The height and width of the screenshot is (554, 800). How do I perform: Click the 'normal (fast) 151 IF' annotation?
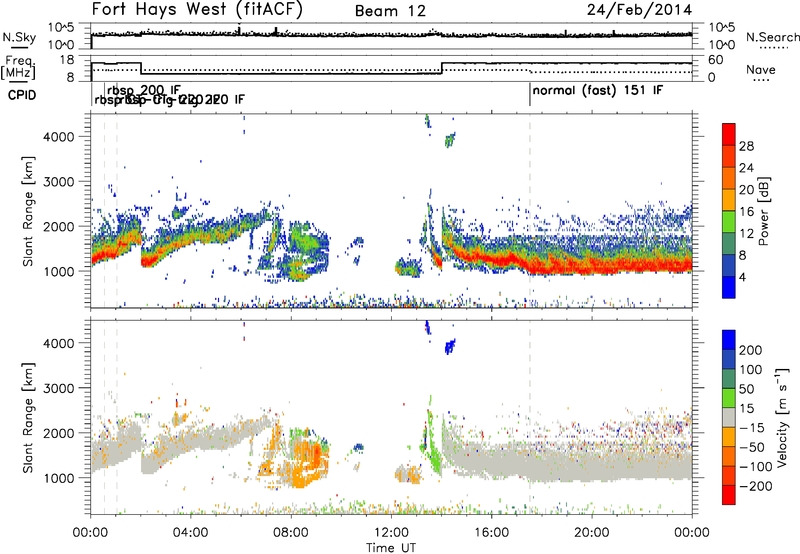pos(597,91)
